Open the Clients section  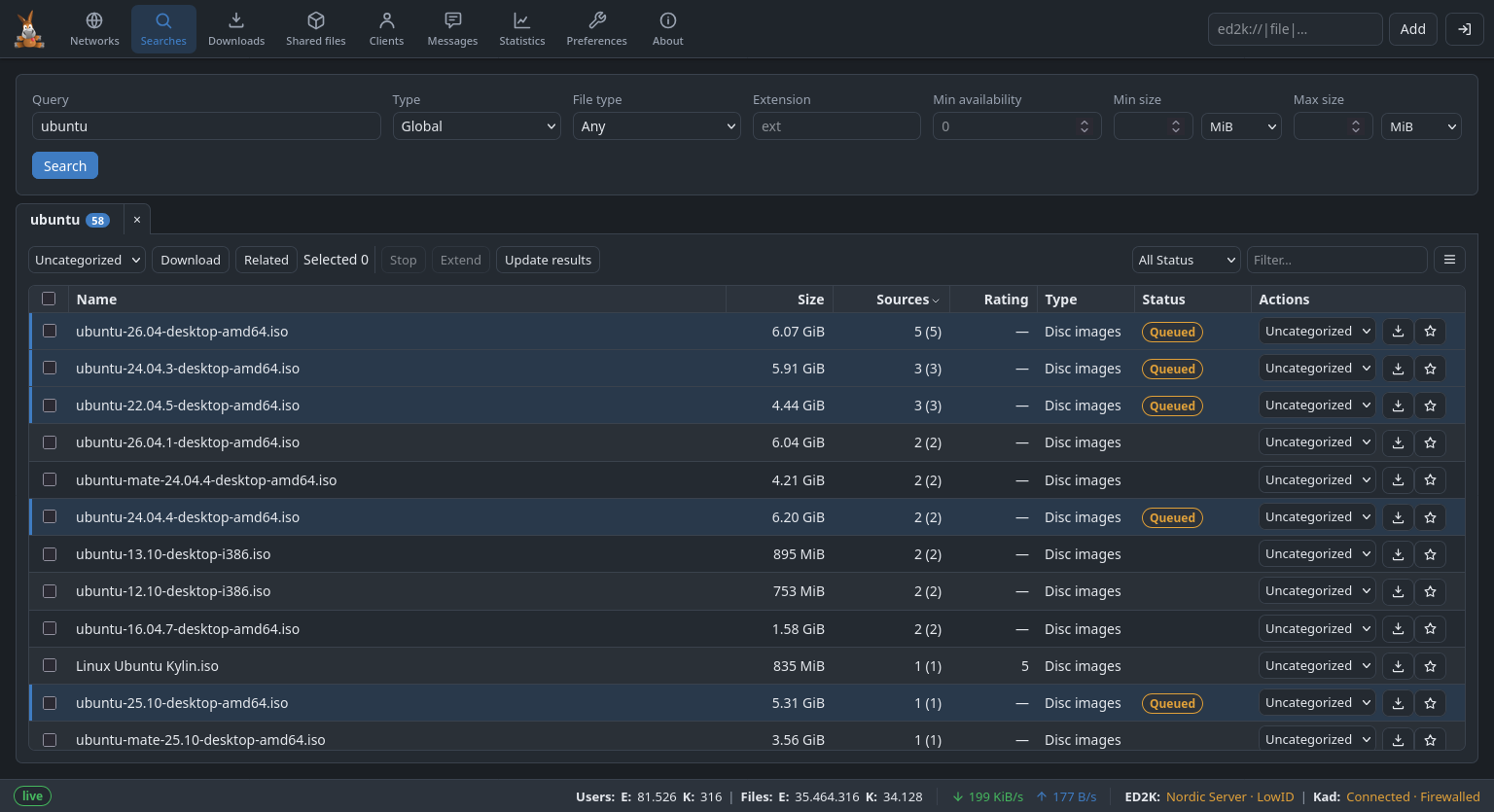[386, 29]
